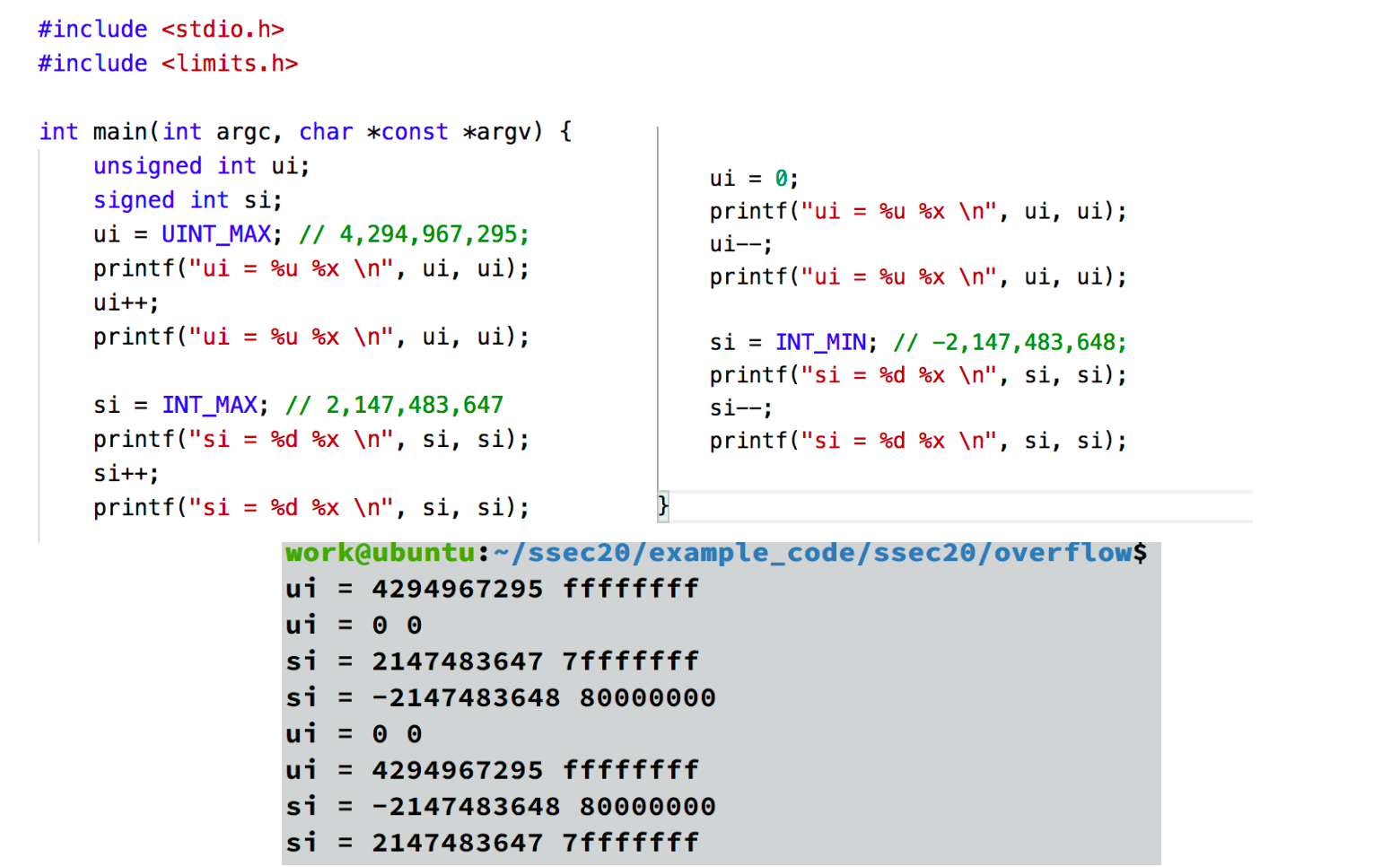Click the work@ubuntu user and host text in the prompt
Screen dimensions: 1400x867
381,553
